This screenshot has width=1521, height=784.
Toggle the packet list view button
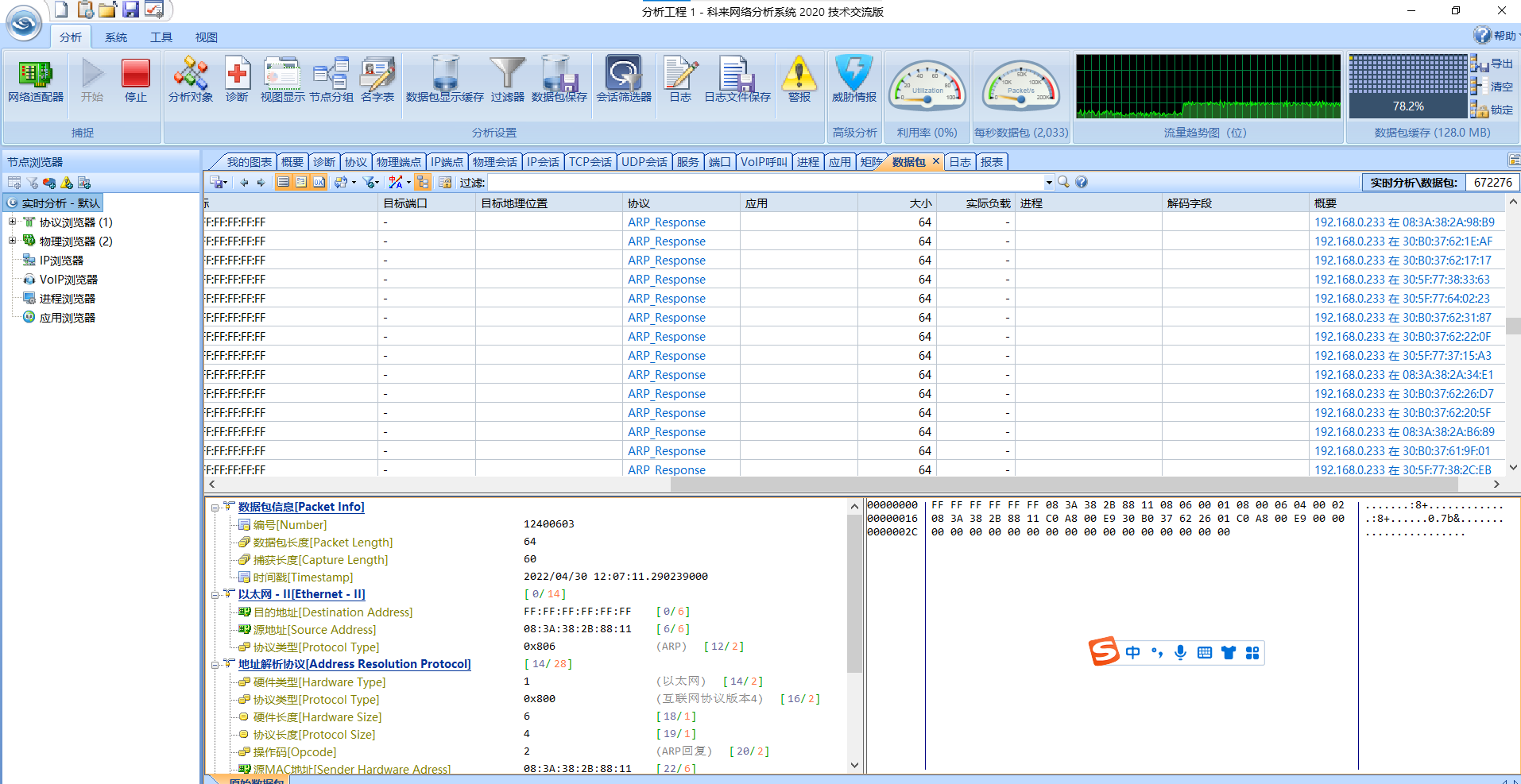pyautogui.click(x=284, y=183)
